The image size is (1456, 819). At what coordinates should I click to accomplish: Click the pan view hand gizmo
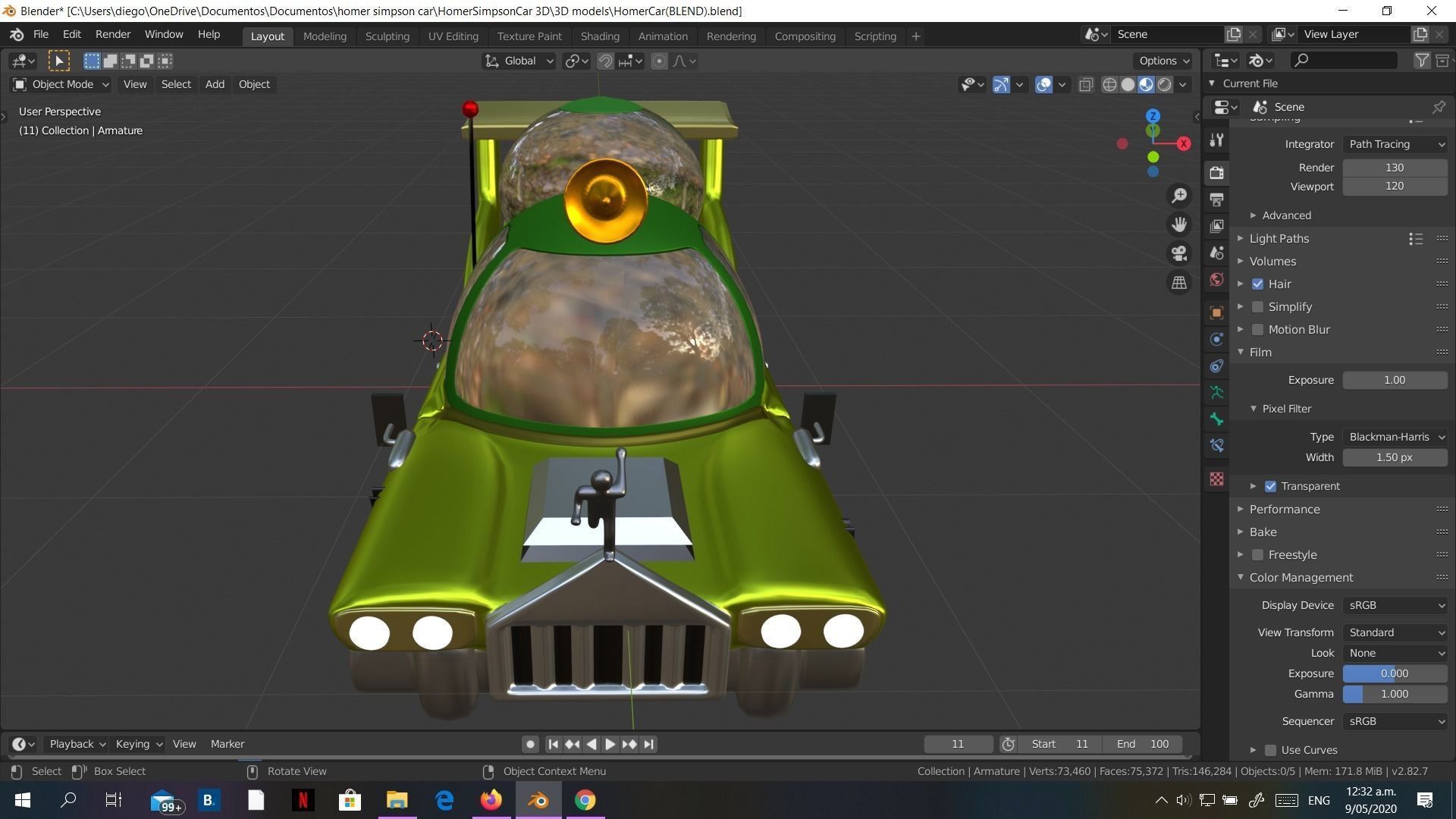[x=1178, y=224]
